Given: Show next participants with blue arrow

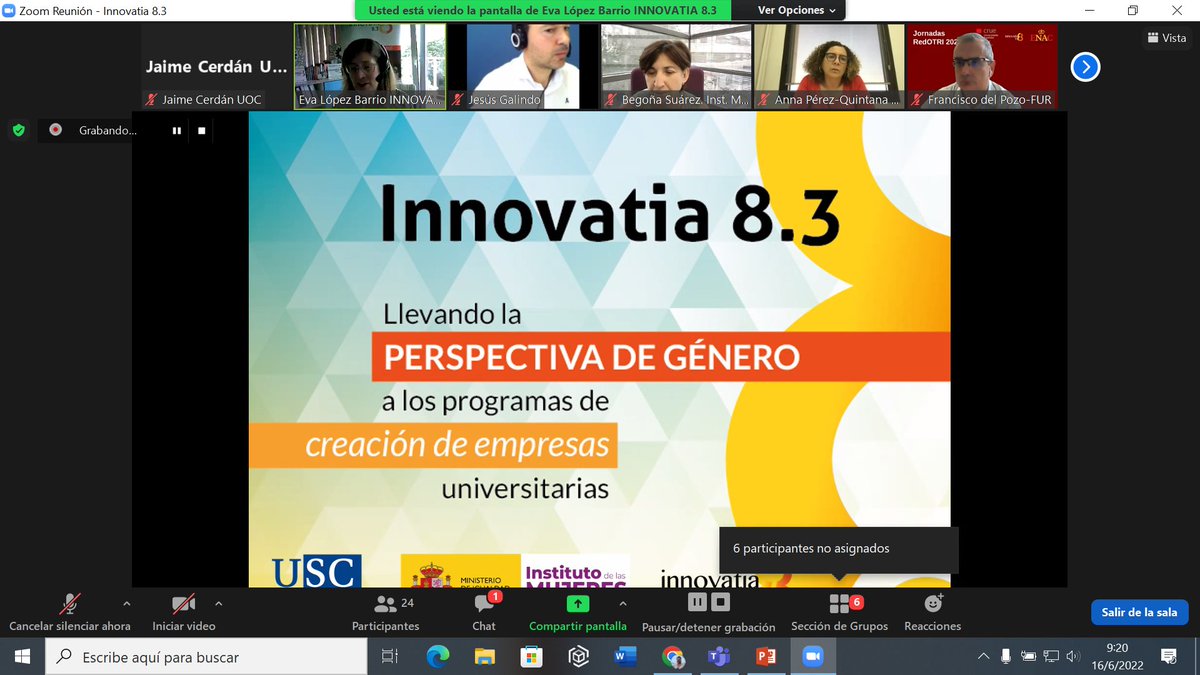Looking at the screenshot, I should 1085,67.
